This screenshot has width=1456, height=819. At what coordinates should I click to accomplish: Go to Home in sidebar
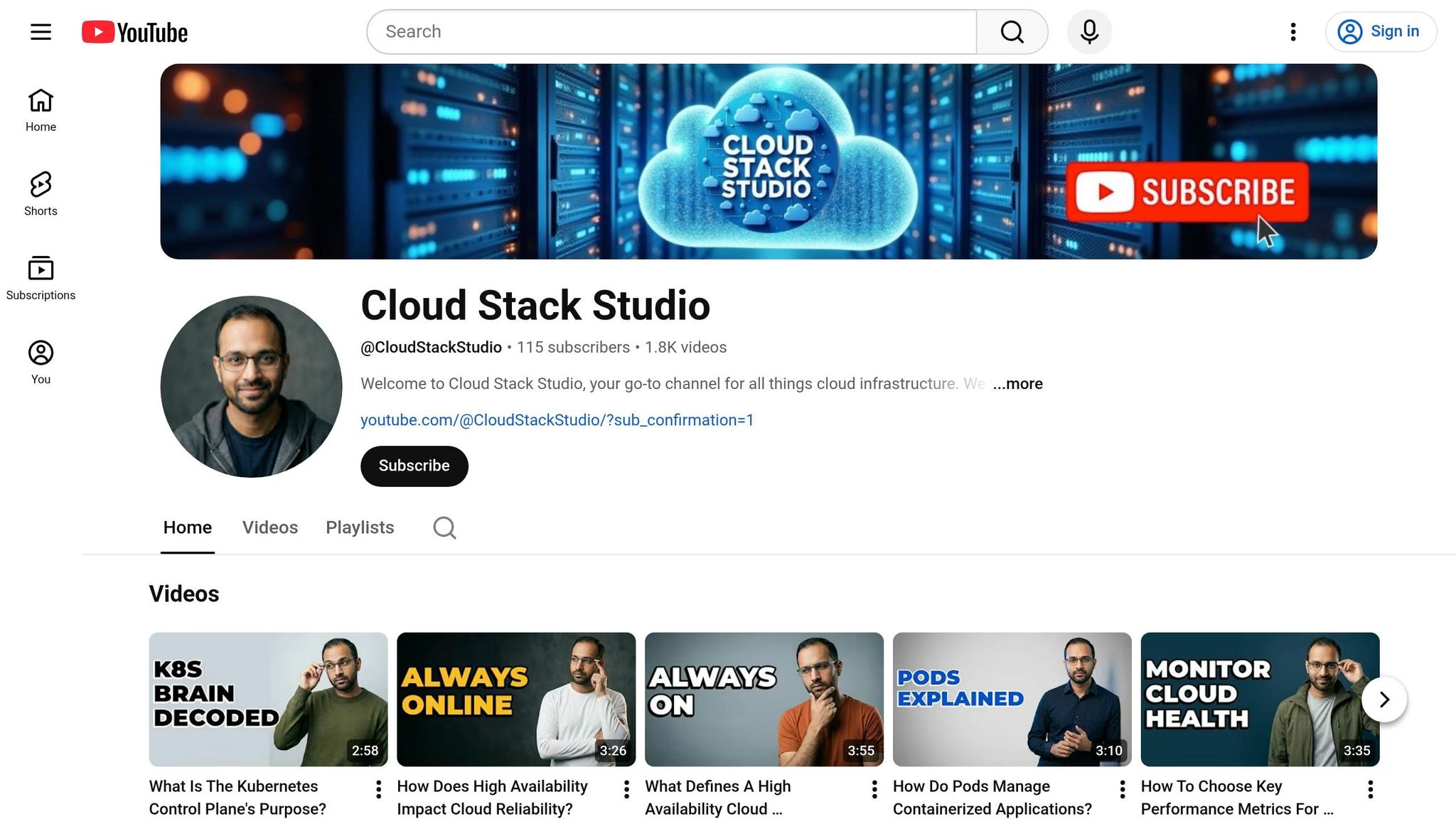[41, 110]
